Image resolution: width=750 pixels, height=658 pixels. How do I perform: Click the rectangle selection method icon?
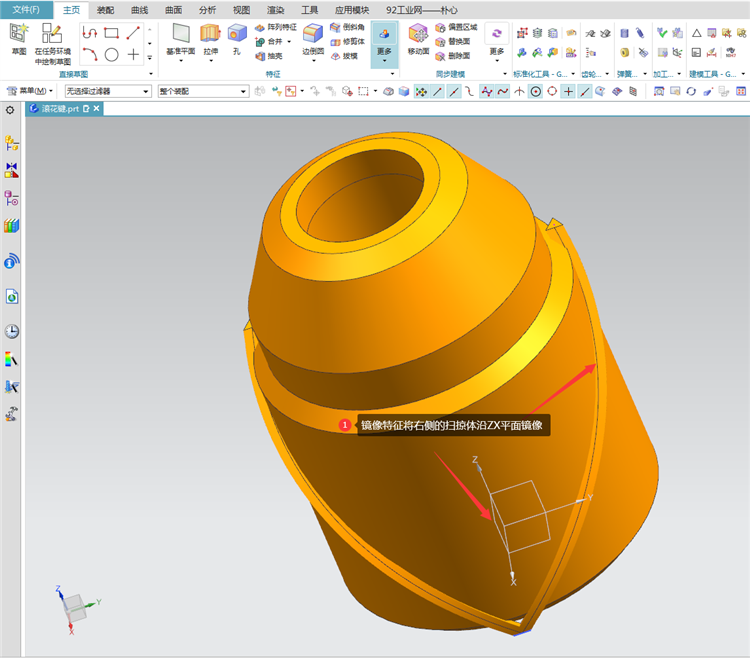coord(364,91)
